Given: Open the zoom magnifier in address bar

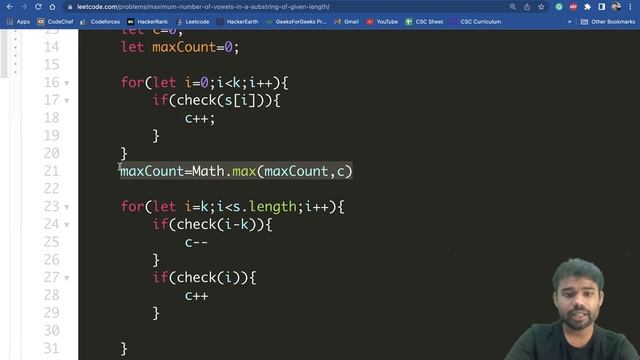Looking at the screenshot, I should [513, 7].
